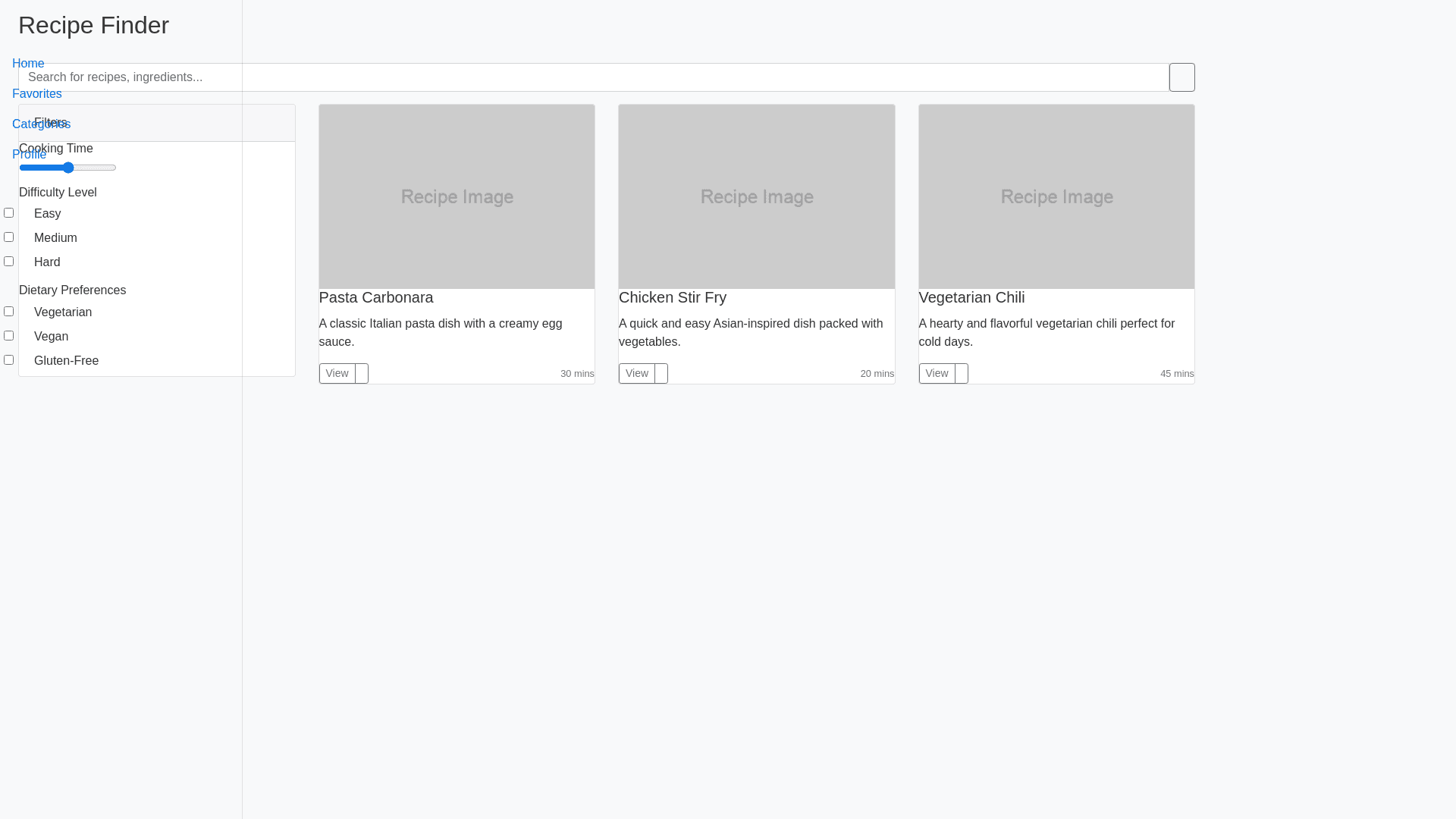Image resolution: width=1456 pixels, height=819 pixels.
Task: Click the Vegetarian Chili recipe image
Action: [1056, 196]
